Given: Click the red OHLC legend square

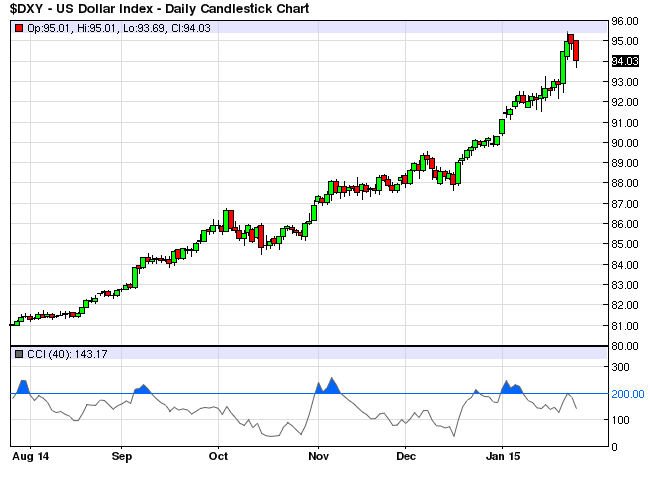Looking at the screenshot, I should [19, 28].
